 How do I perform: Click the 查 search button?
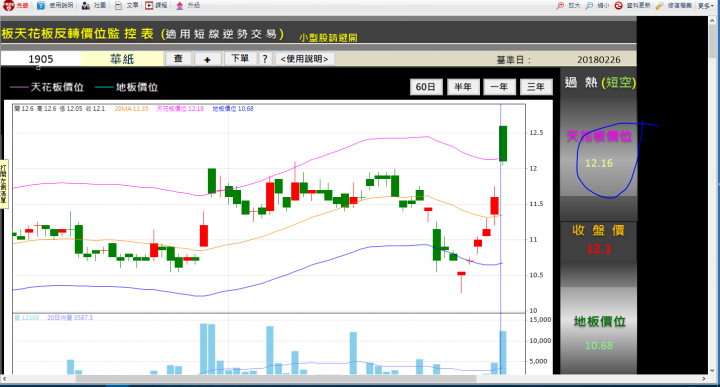[178, 59]
